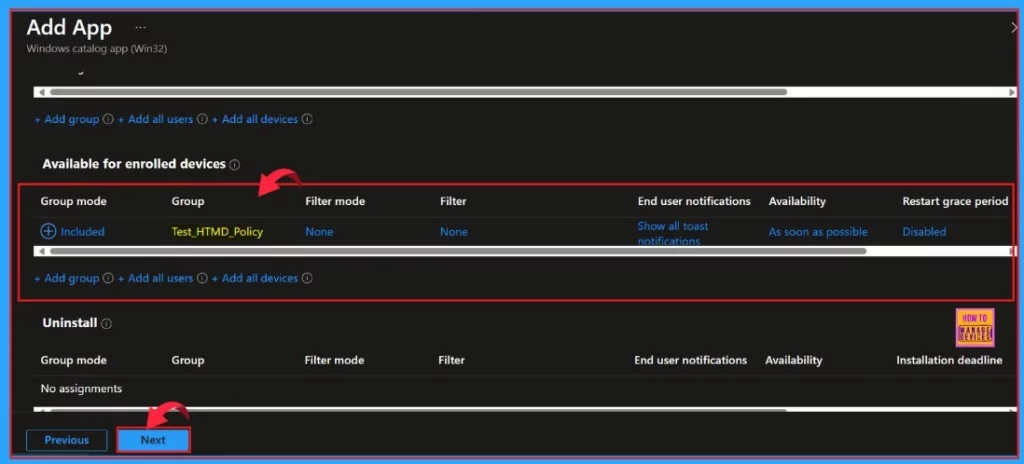This screenshot has height=464, width=1024.
Task: Click info icon after lower Add all users
Action: [x=202, y=278]
